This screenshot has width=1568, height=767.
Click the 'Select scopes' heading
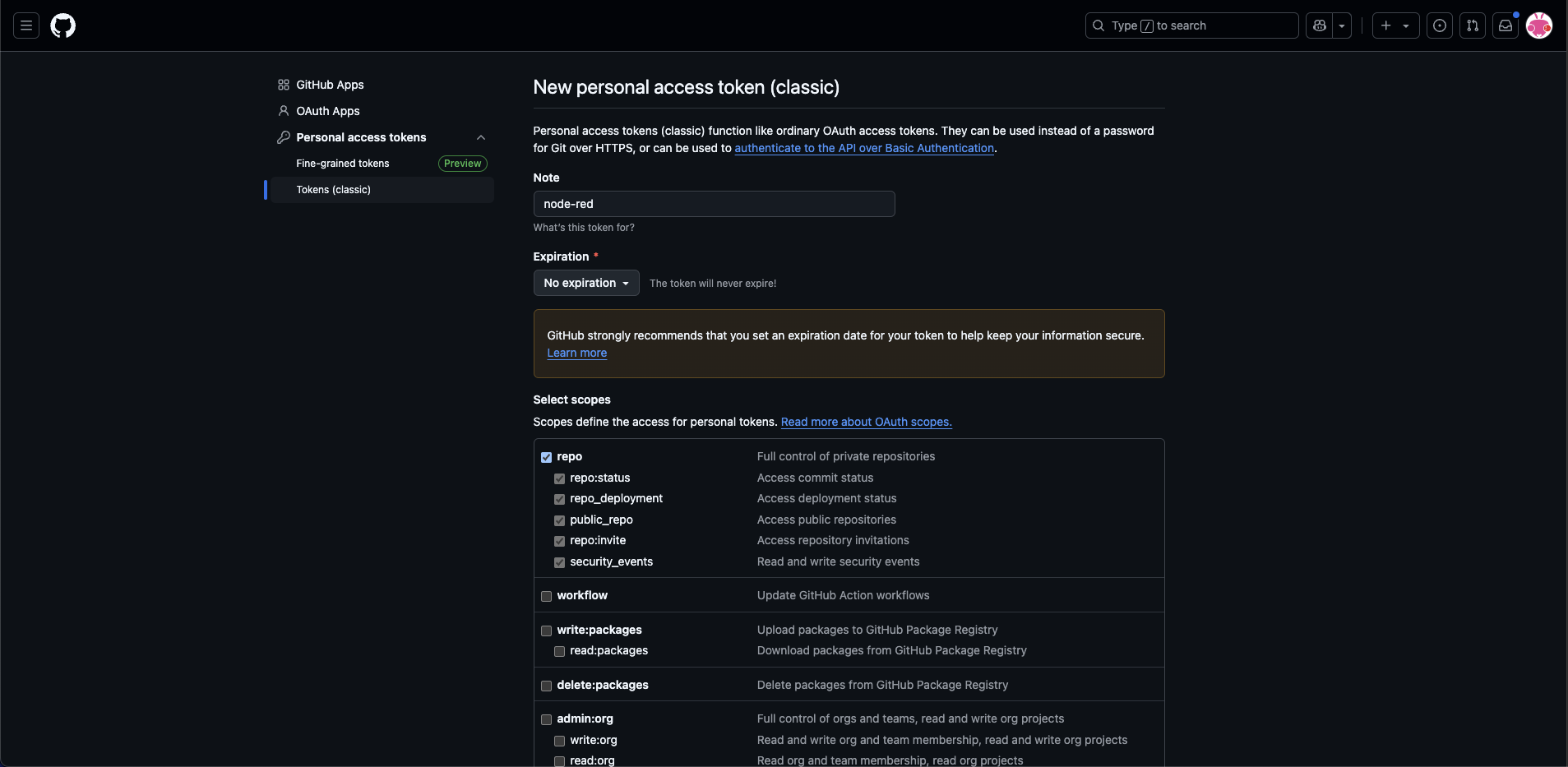[572, 400]
